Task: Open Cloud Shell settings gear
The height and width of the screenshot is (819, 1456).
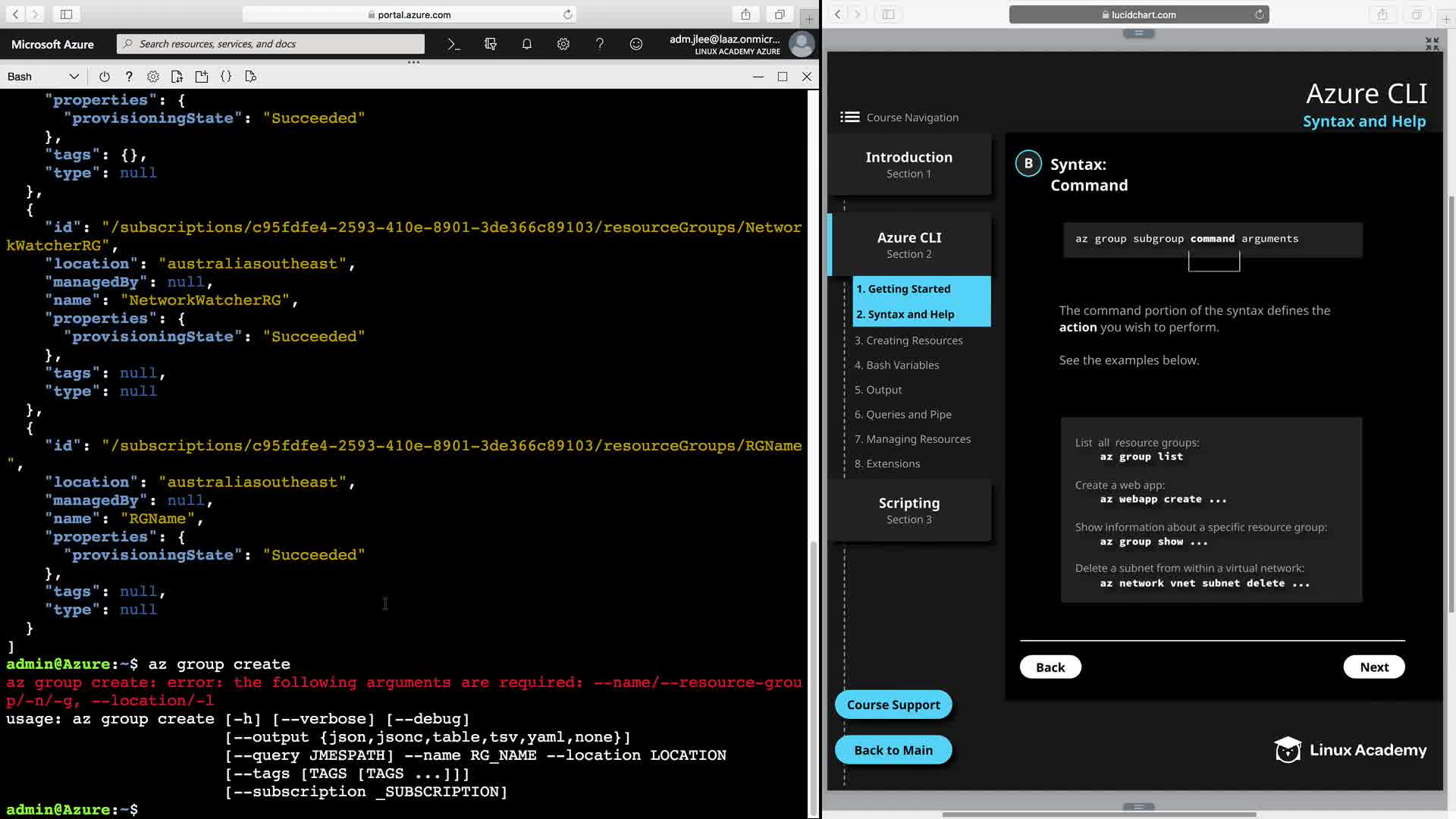Action: pyautogui.click(x=153, y=77)
